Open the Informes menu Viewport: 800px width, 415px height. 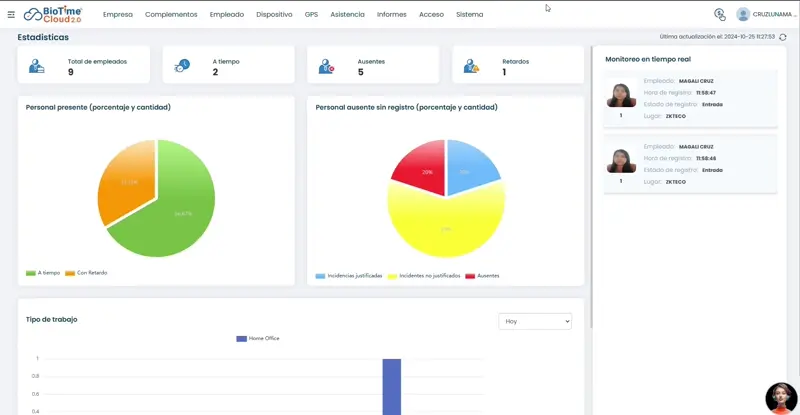click(x=391, y=15)
